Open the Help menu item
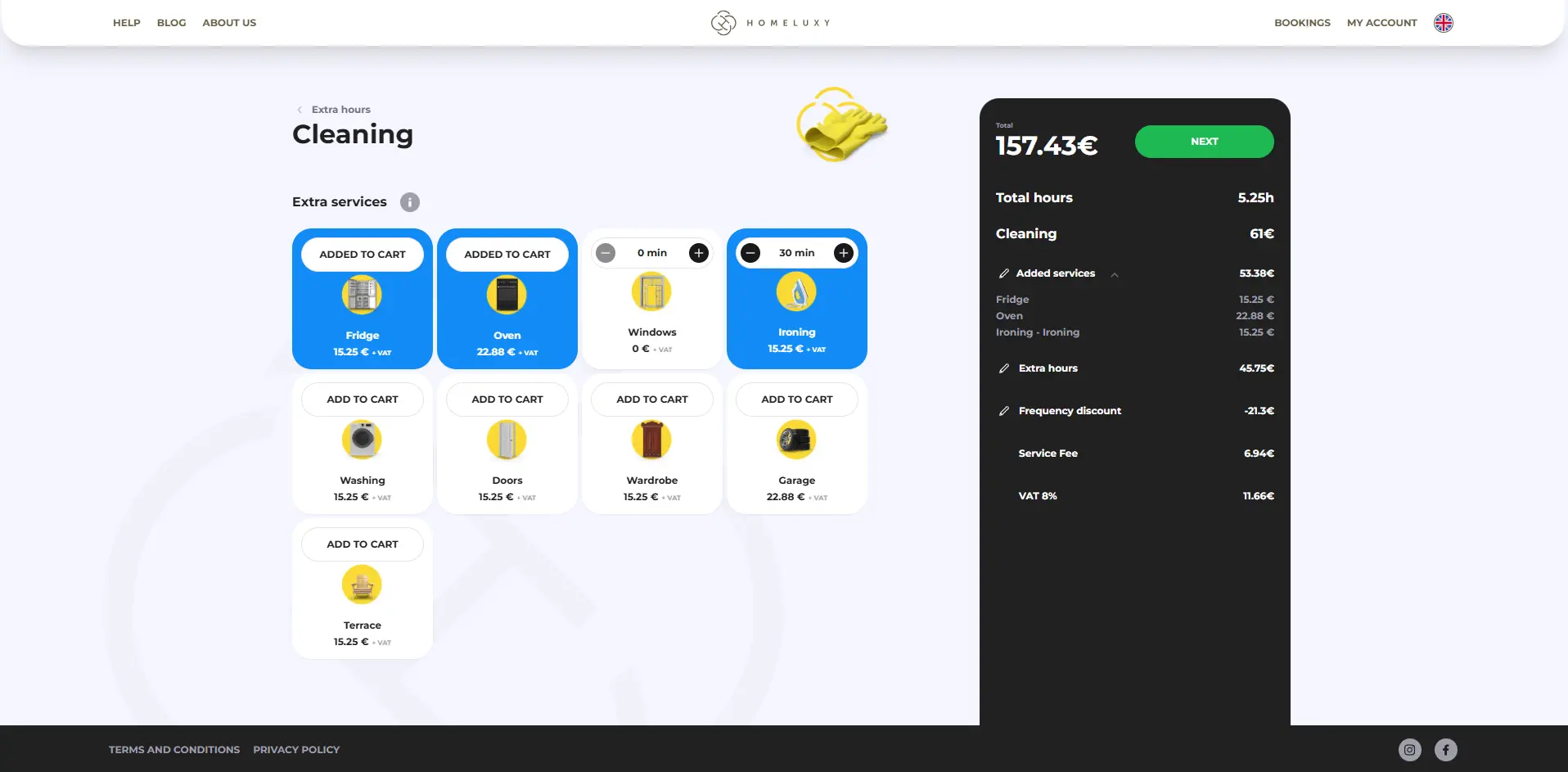This screenshot has width=1568, height=772. pos(127,23)
